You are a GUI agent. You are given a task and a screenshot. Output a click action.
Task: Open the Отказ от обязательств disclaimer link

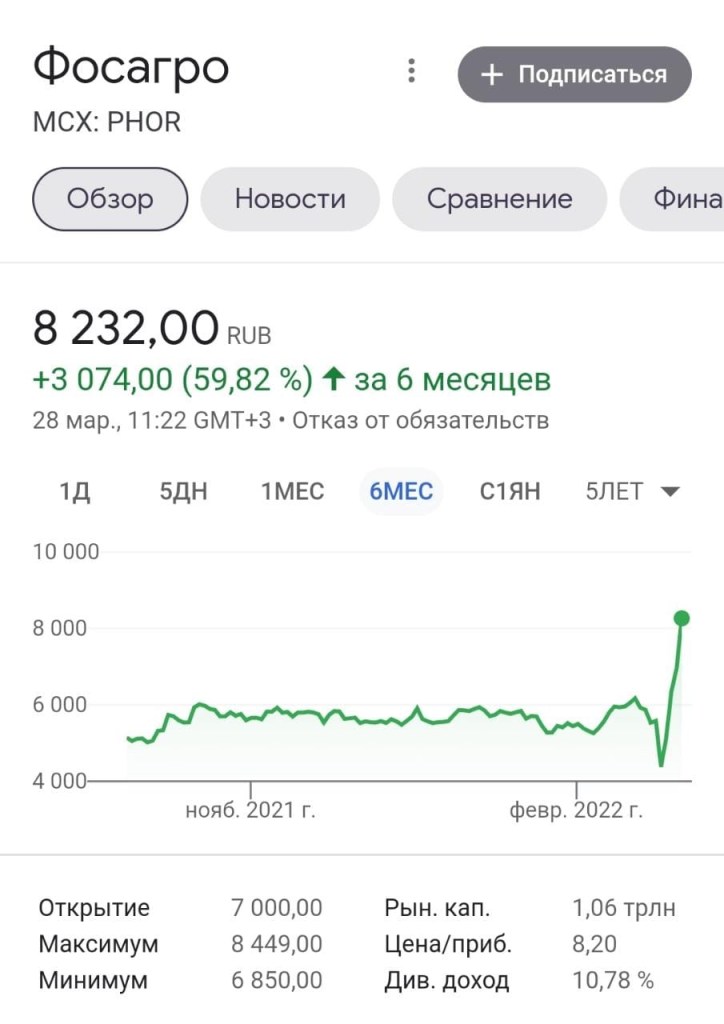(418, 420)
